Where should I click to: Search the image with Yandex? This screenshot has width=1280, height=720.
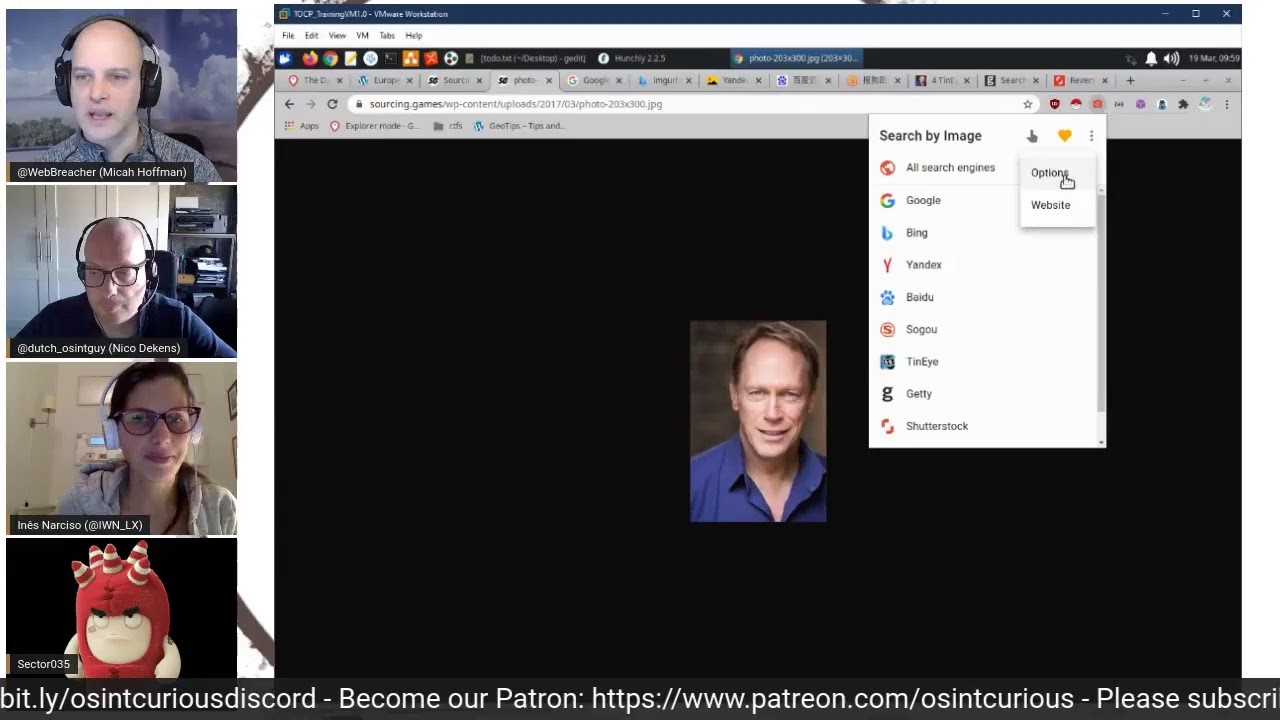pyautogui.click(x=984, y=265)
